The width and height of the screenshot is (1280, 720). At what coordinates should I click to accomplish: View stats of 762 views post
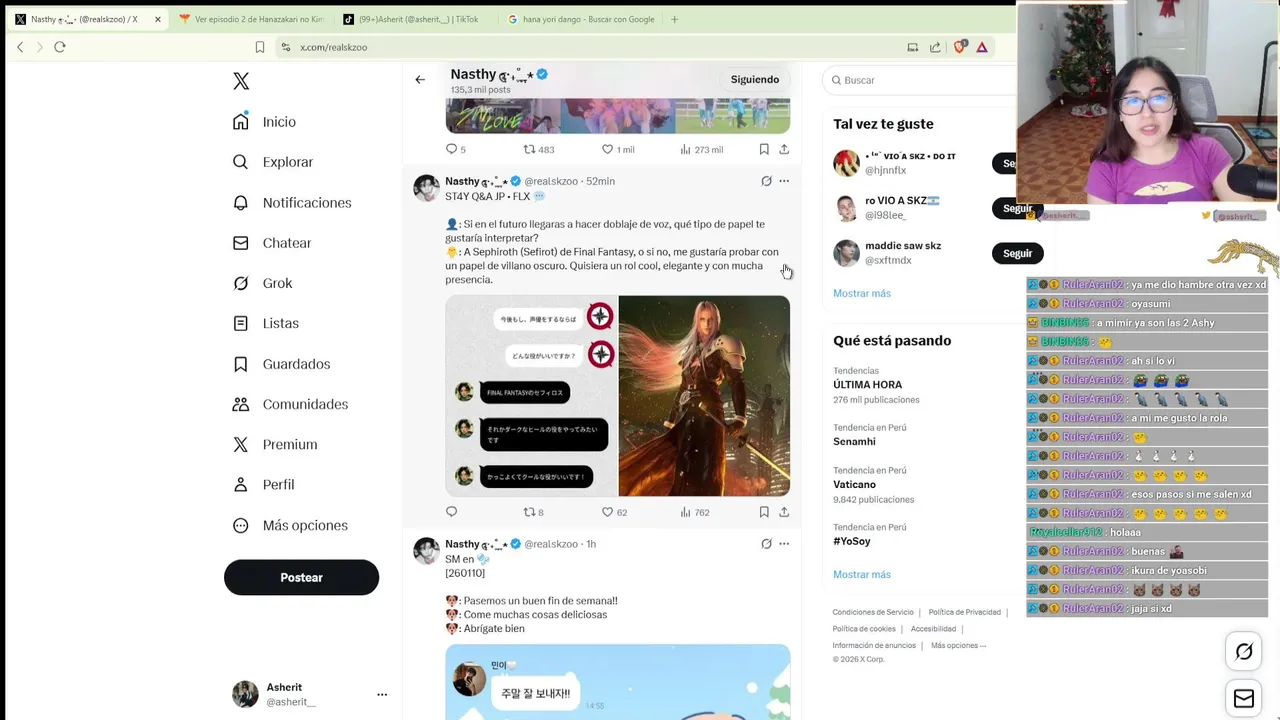tap(694, 512)
